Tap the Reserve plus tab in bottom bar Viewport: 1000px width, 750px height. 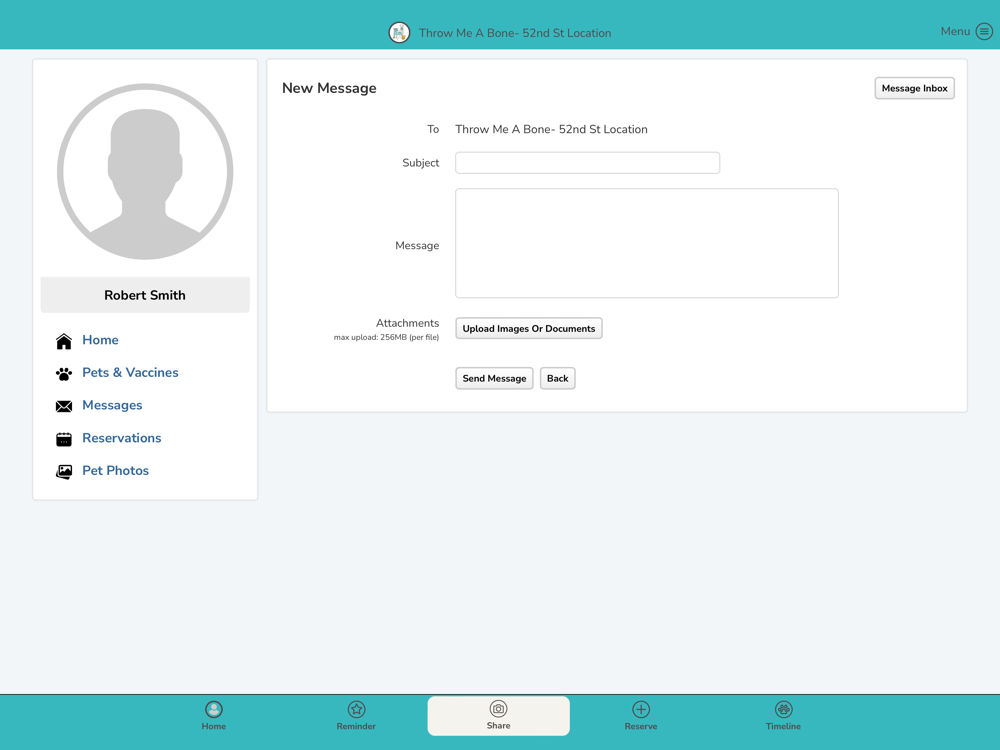click(x=640, y=716)
